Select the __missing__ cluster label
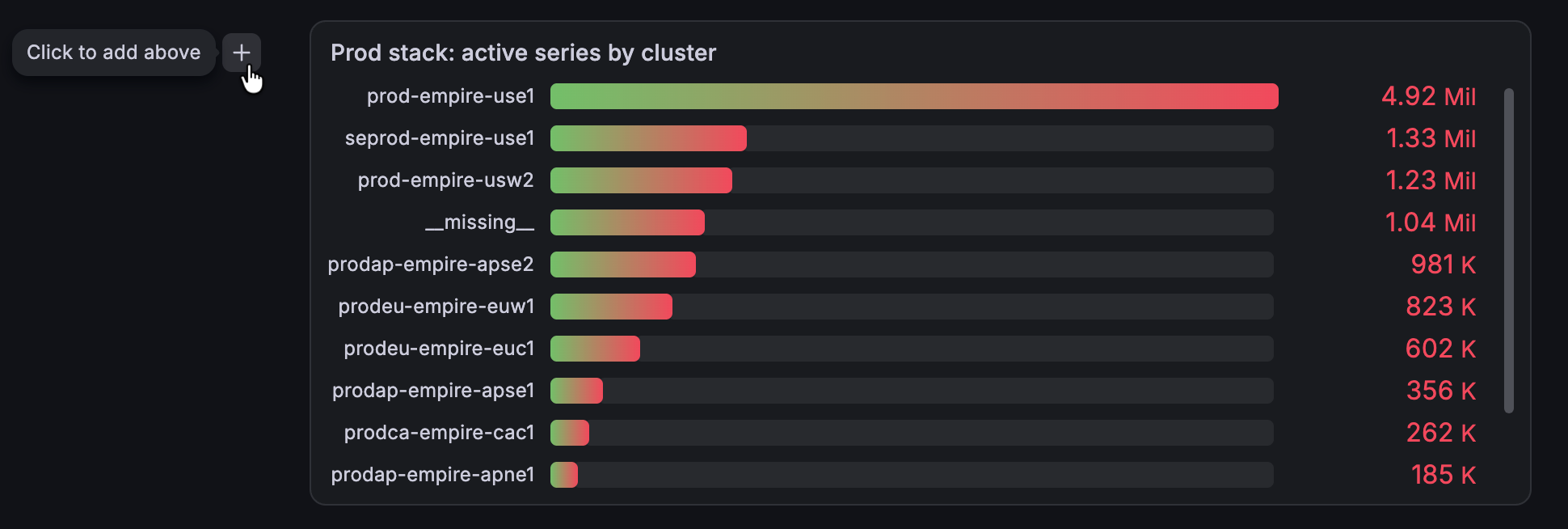Viewport: 1568px width, 529px height. coord(479,222)
